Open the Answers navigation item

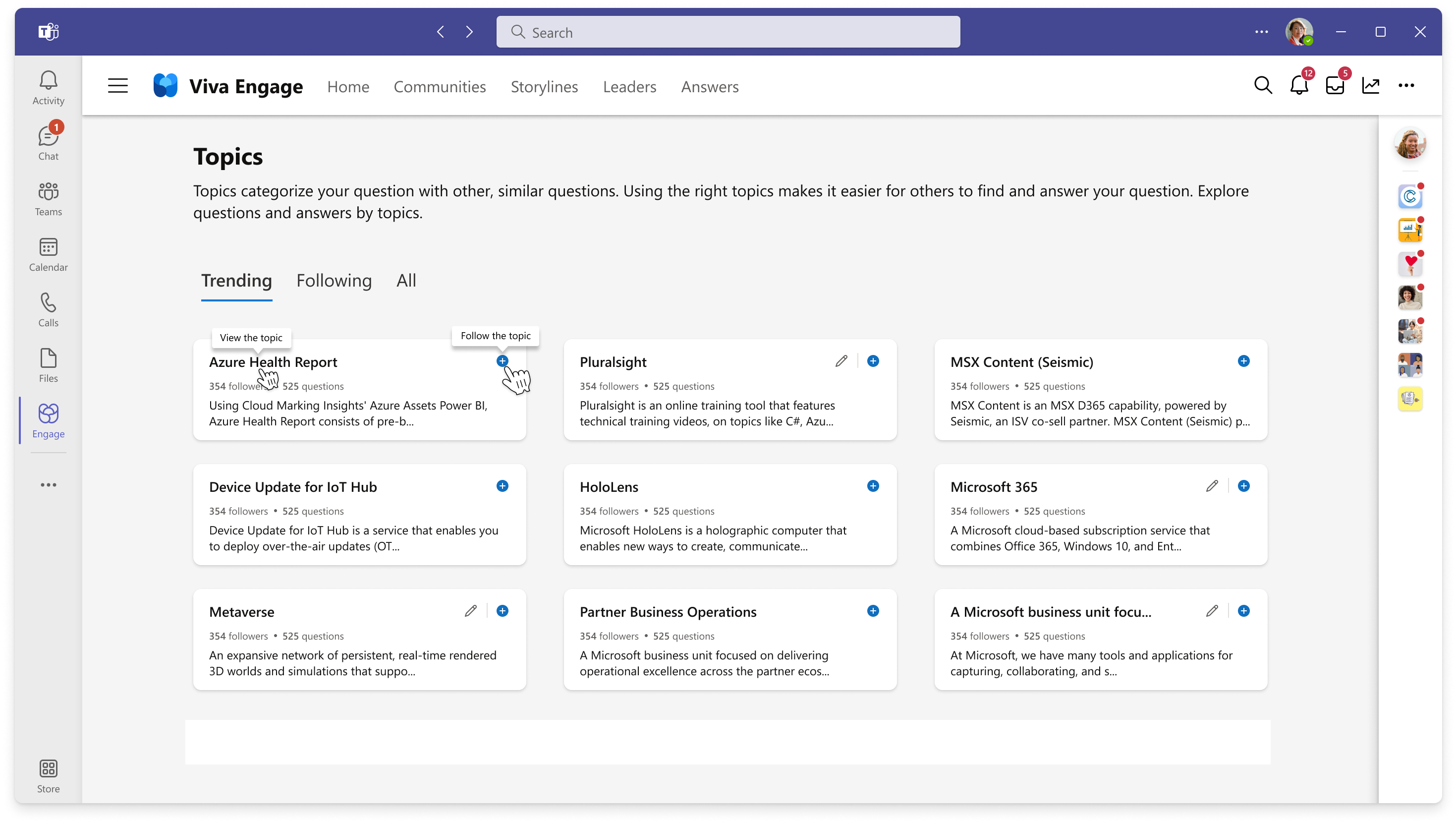(710, 86)
